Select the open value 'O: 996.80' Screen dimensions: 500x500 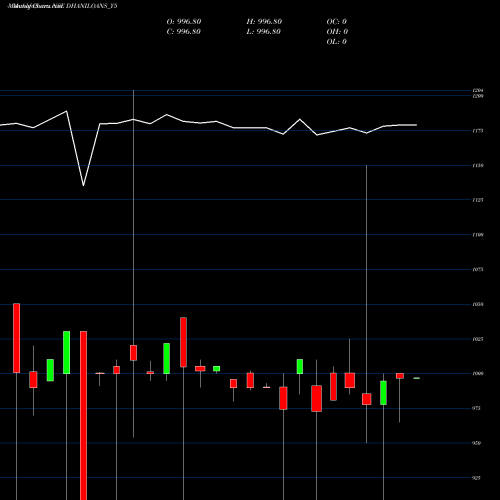(184, 22)
